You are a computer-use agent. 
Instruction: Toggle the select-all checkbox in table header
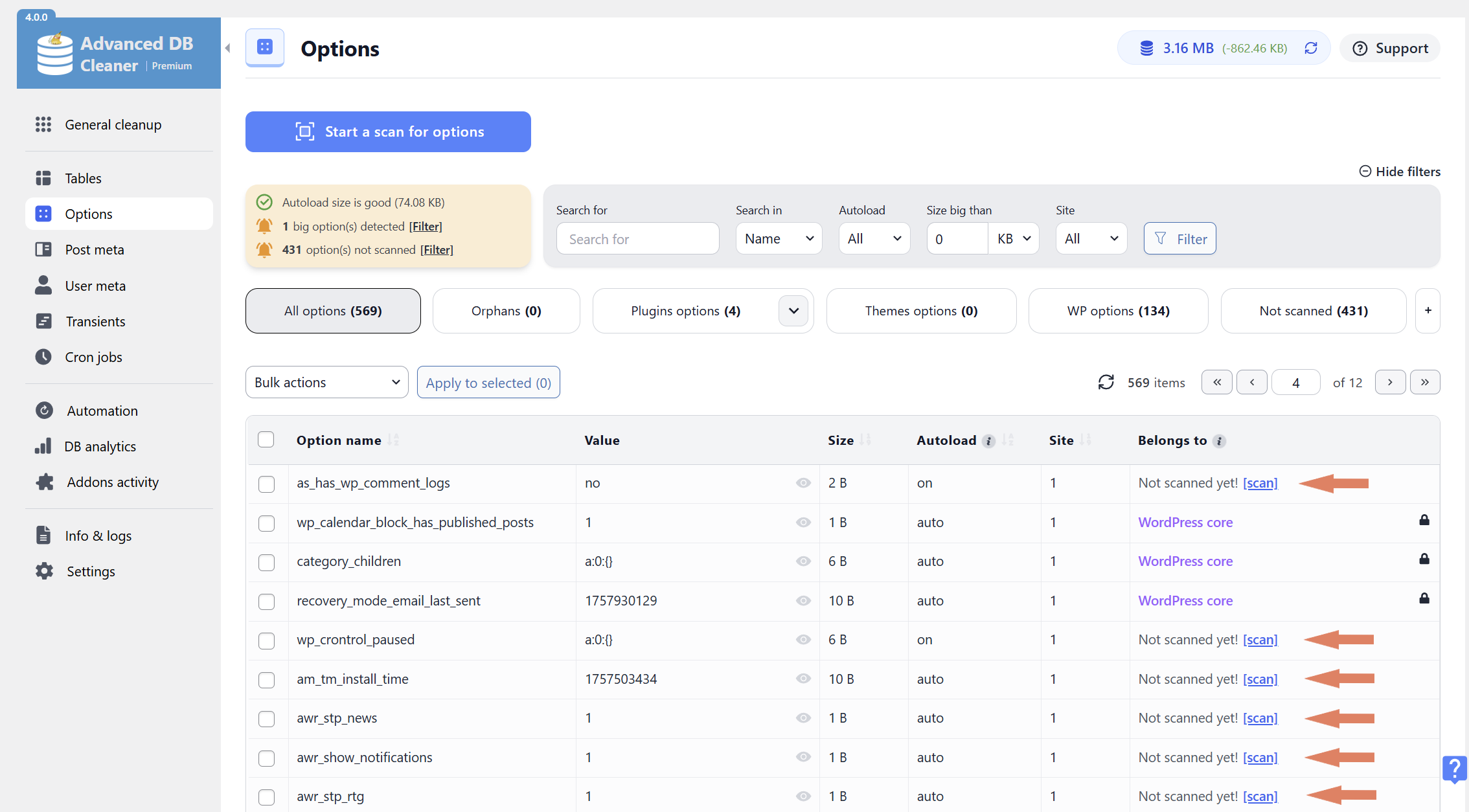(266, 440)
